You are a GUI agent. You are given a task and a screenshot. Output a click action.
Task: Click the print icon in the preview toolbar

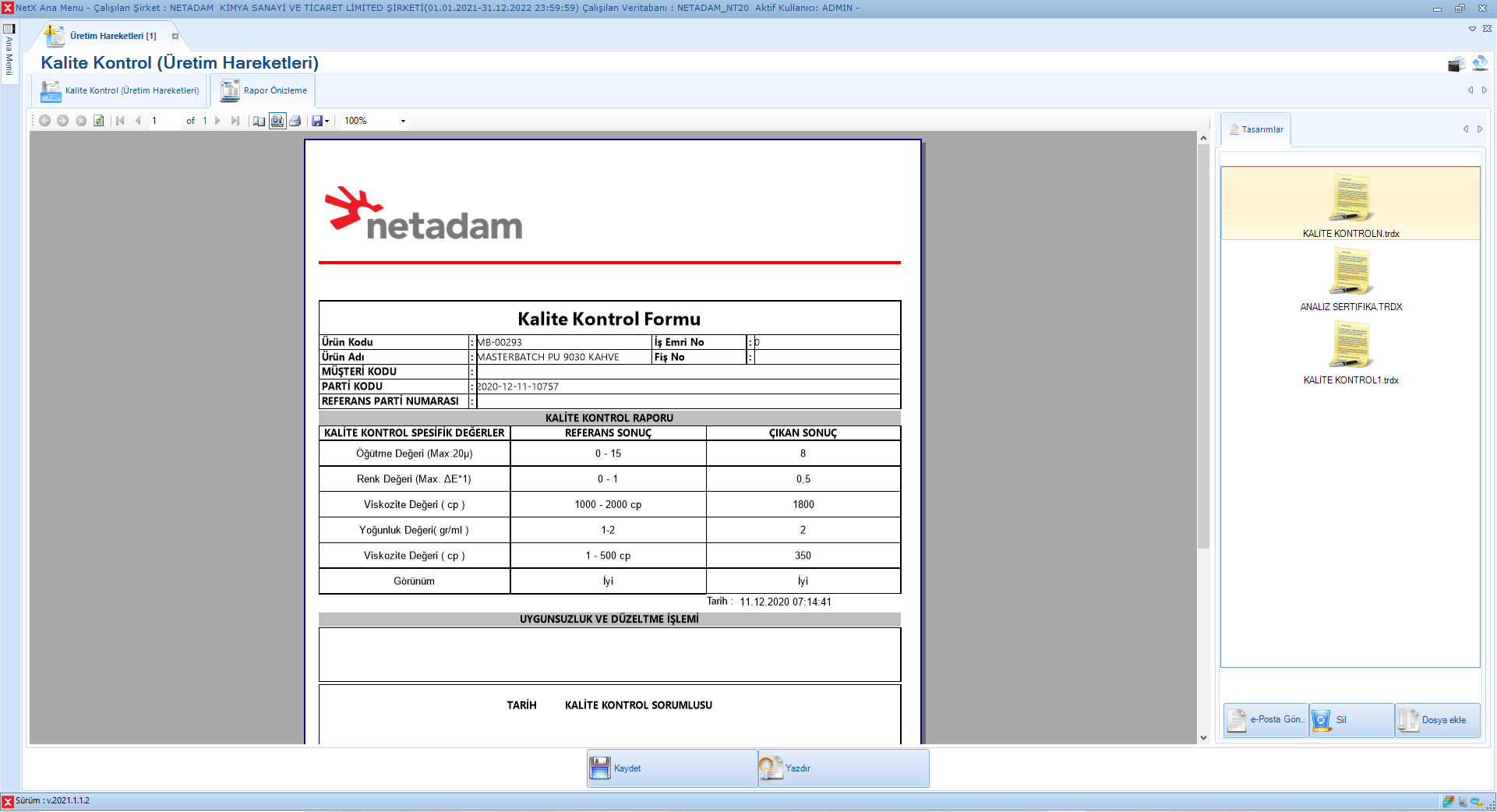coord(295,121)
